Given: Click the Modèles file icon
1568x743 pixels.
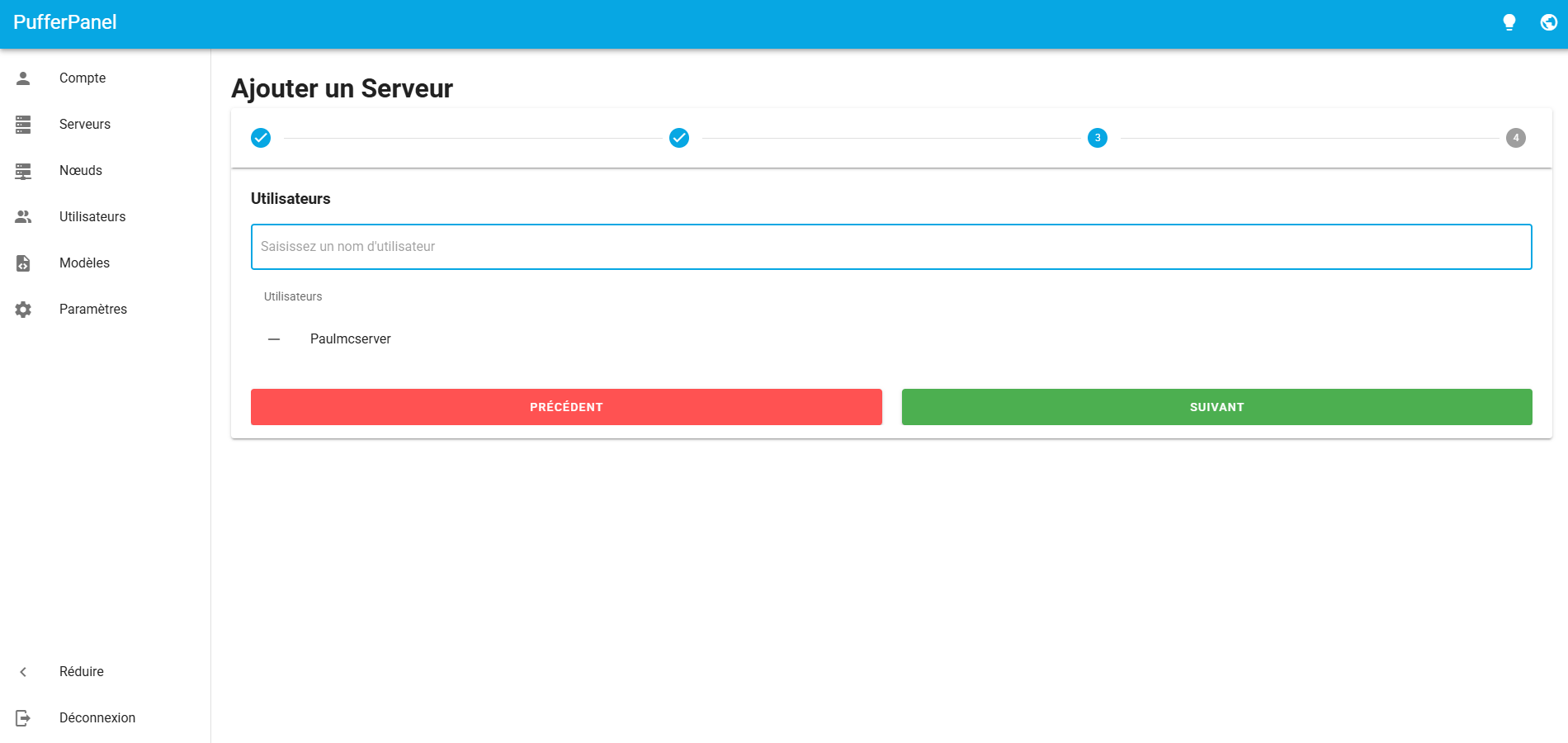Looking at the screenshot, I should 23,263.
